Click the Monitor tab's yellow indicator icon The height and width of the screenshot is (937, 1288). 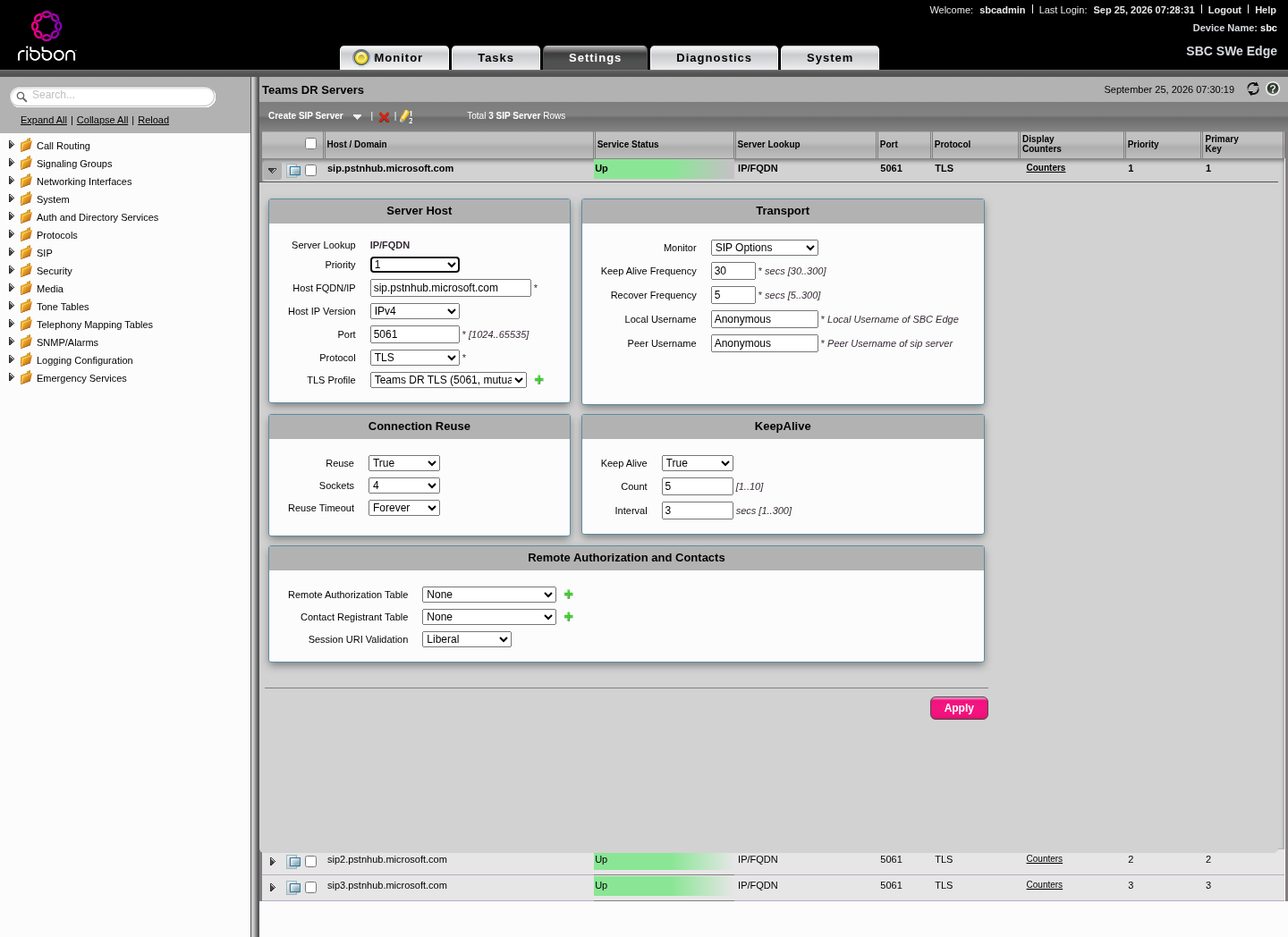pyautogui.click(x=361, y=57)
